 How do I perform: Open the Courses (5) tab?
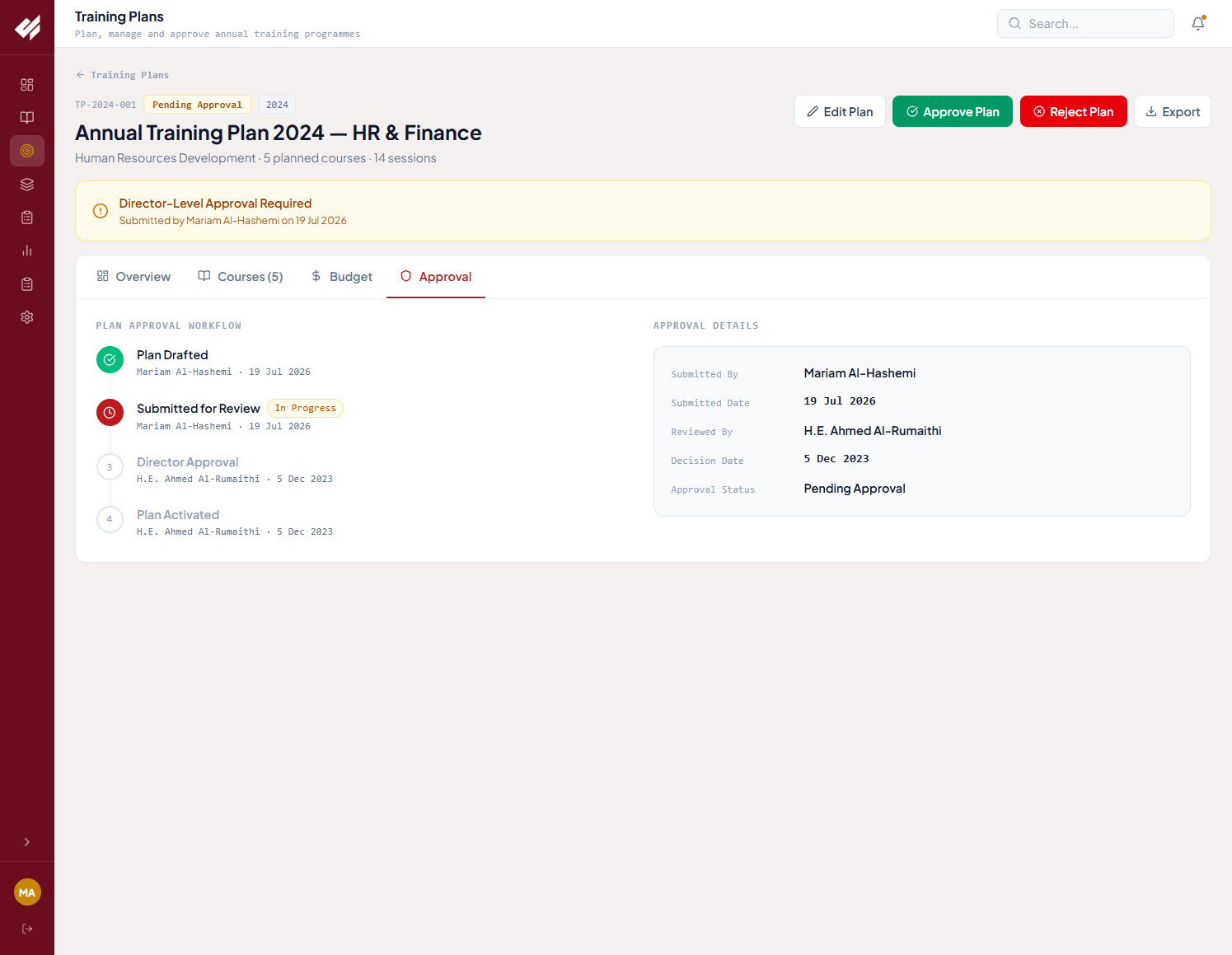point(241,277)
